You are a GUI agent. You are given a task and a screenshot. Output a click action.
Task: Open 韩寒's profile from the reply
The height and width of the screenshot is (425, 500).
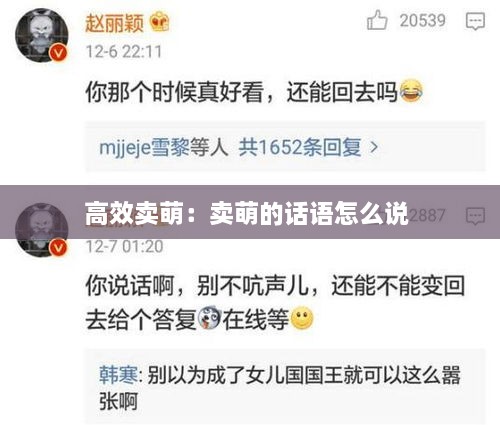[118, 375]
